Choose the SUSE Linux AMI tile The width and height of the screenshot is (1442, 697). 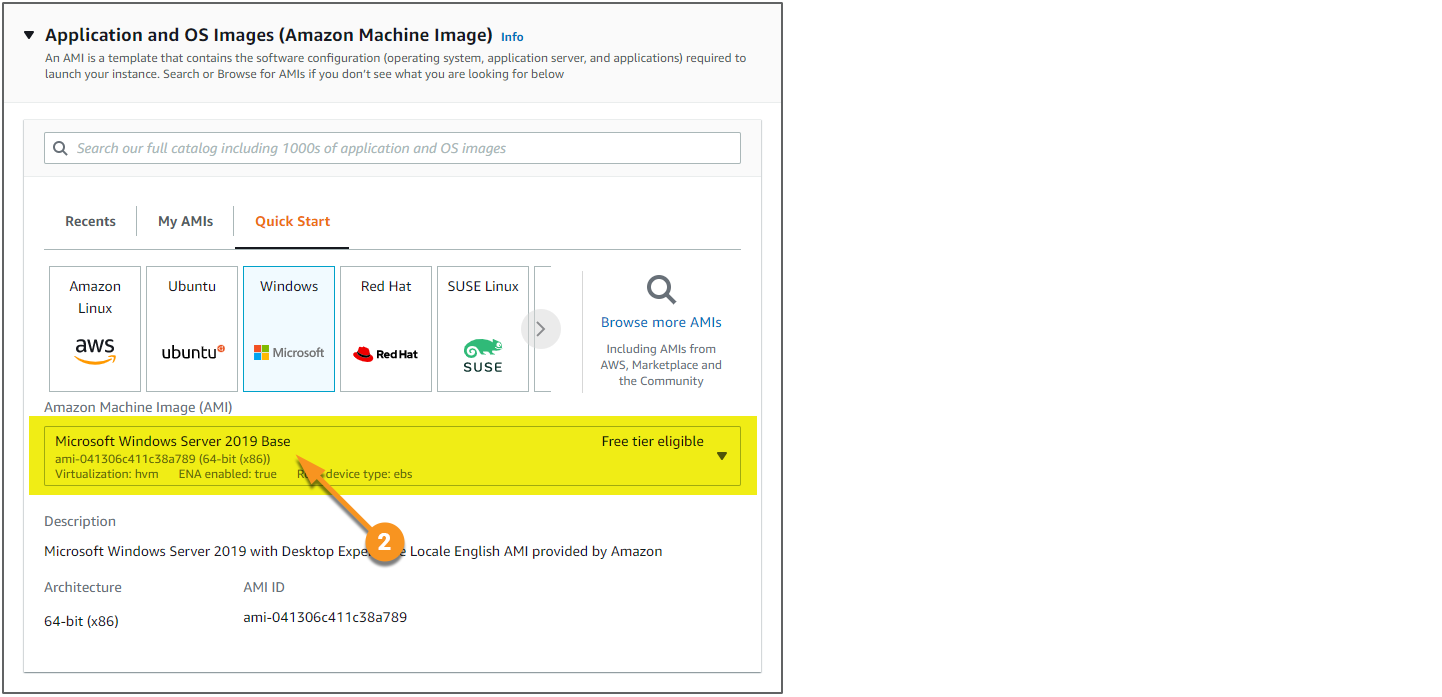[483, 329]
